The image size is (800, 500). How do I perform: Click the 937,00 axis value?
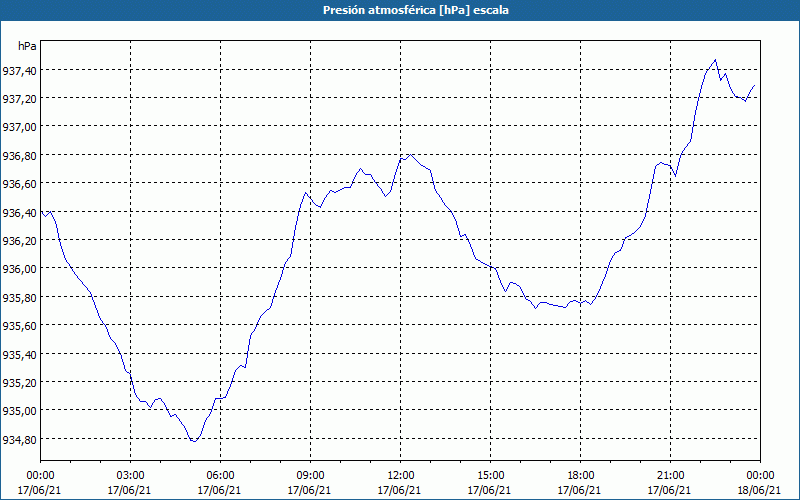tap(19, 127)
